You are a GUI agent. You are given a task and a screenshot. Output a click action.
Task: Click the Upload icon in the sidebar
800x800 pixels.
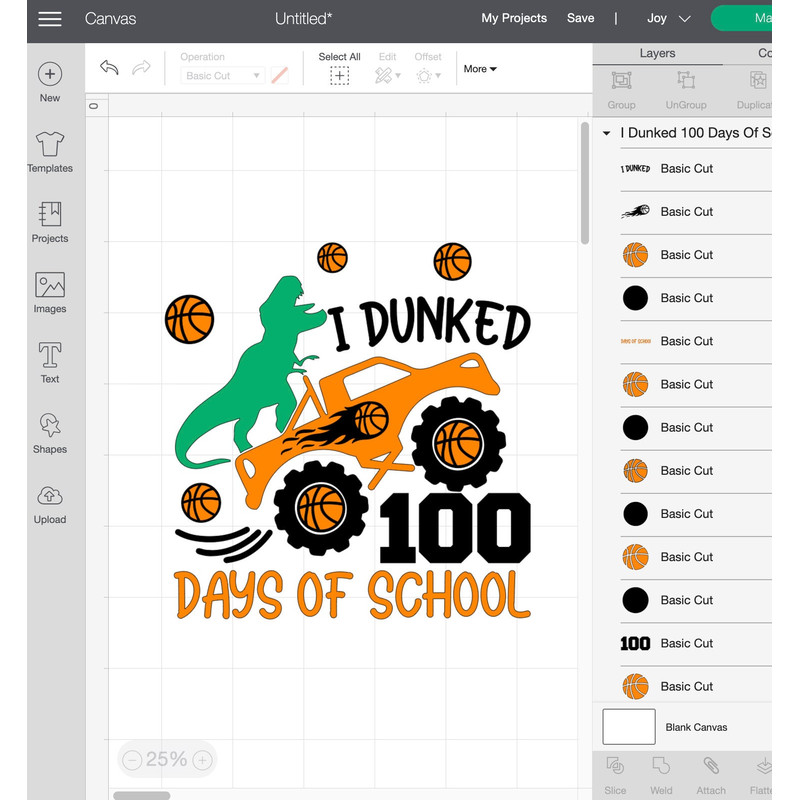click(49, 500)
